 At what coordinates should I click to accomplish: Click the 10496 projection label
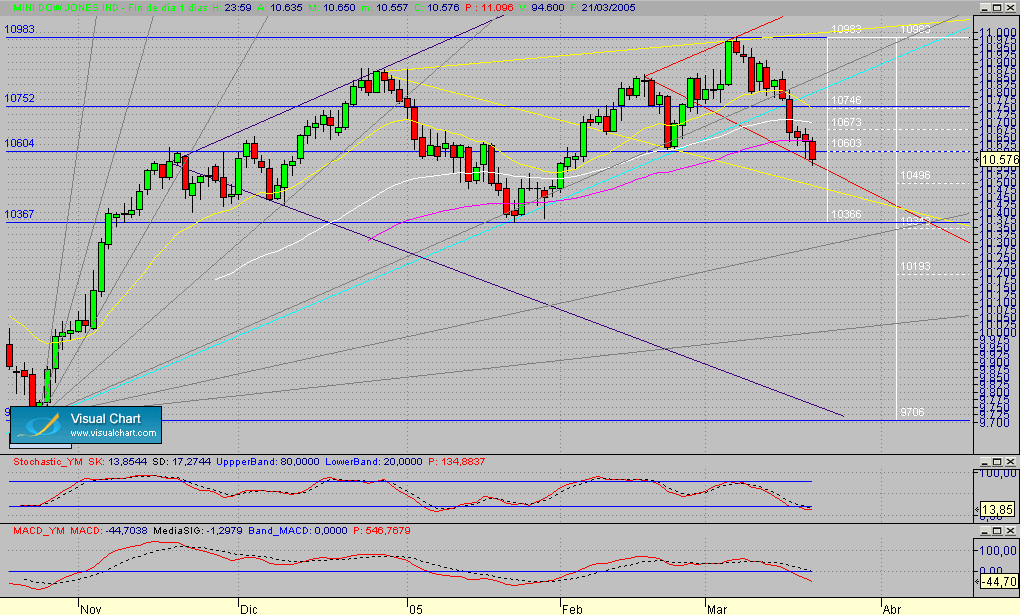coord(915,176)
